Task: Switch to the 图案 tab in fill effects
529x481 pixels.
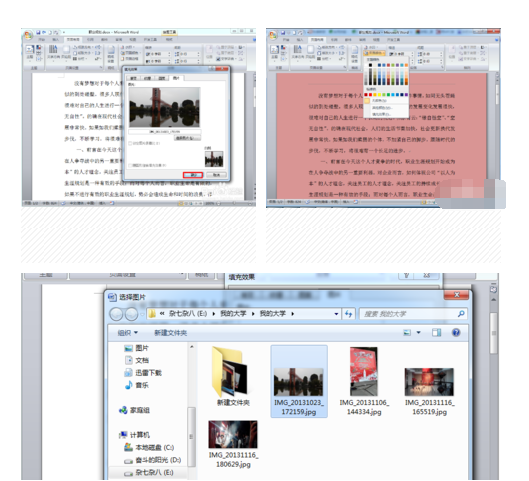Action: click(x=162, y=78)
